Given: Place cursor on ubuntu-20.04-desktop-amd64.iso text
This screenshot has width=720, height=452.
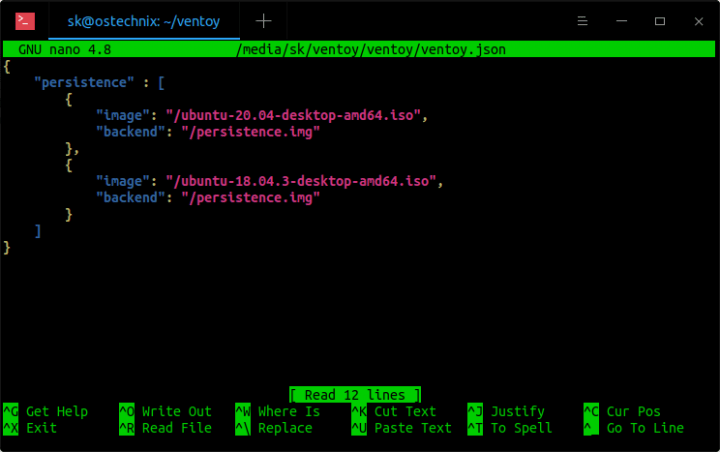Looking at the screenshot, I should (296, 115).
